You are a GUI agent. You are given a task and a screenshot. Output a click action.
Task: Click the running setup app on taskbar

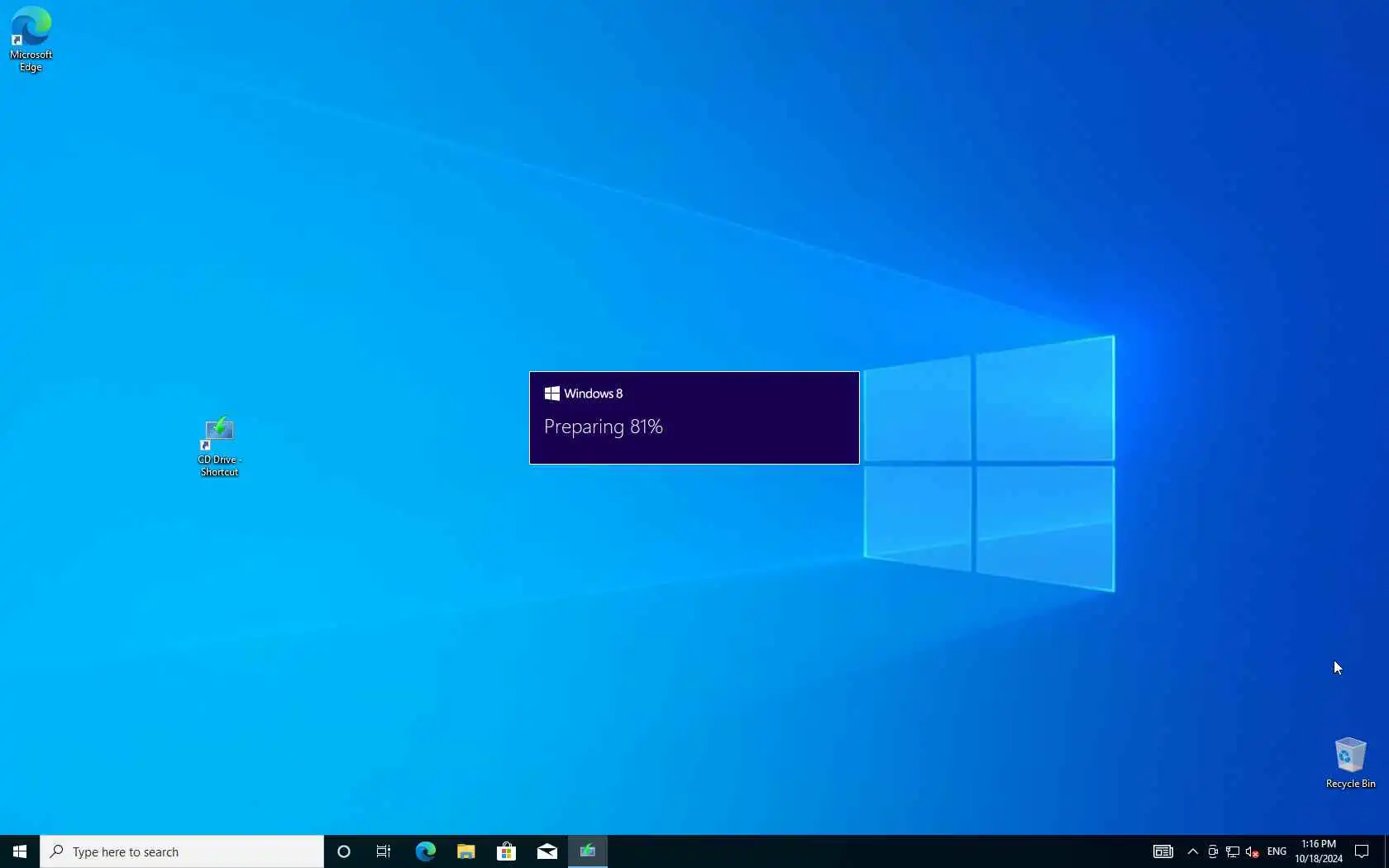588,851
